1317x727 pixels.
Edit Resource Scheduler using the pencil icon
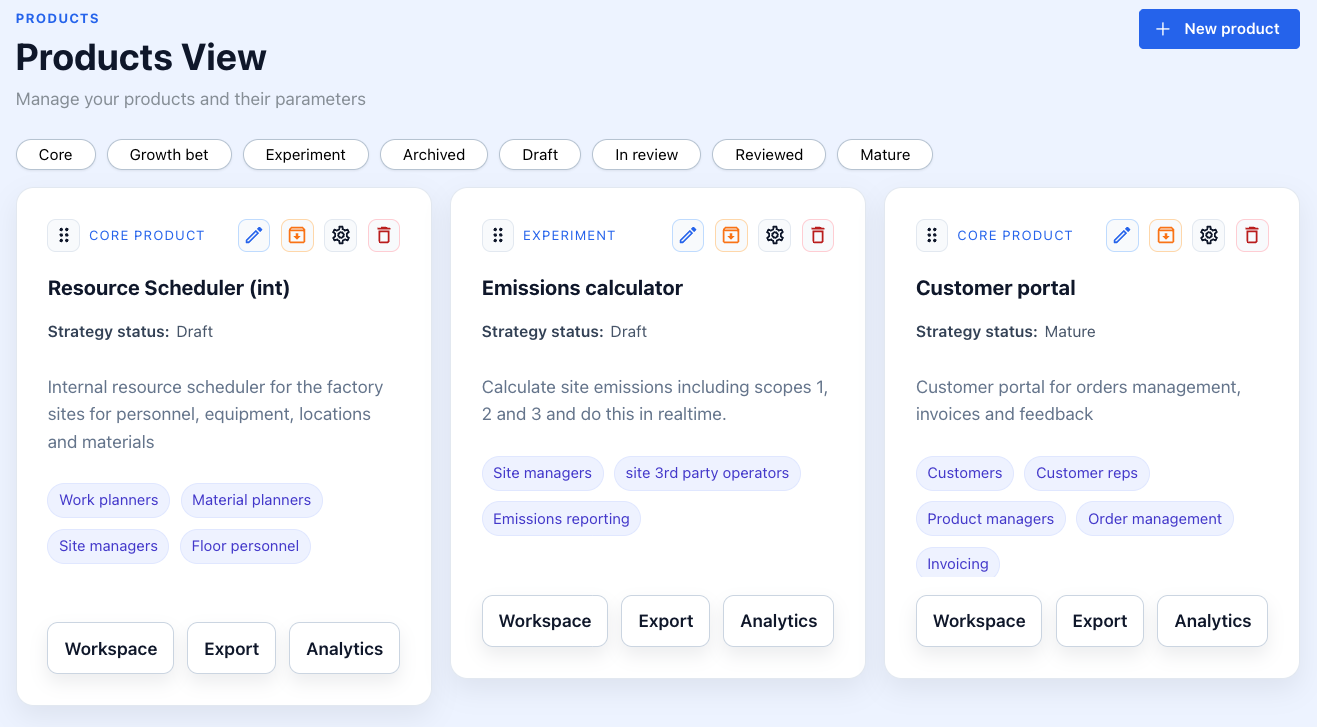pos(253,235)
